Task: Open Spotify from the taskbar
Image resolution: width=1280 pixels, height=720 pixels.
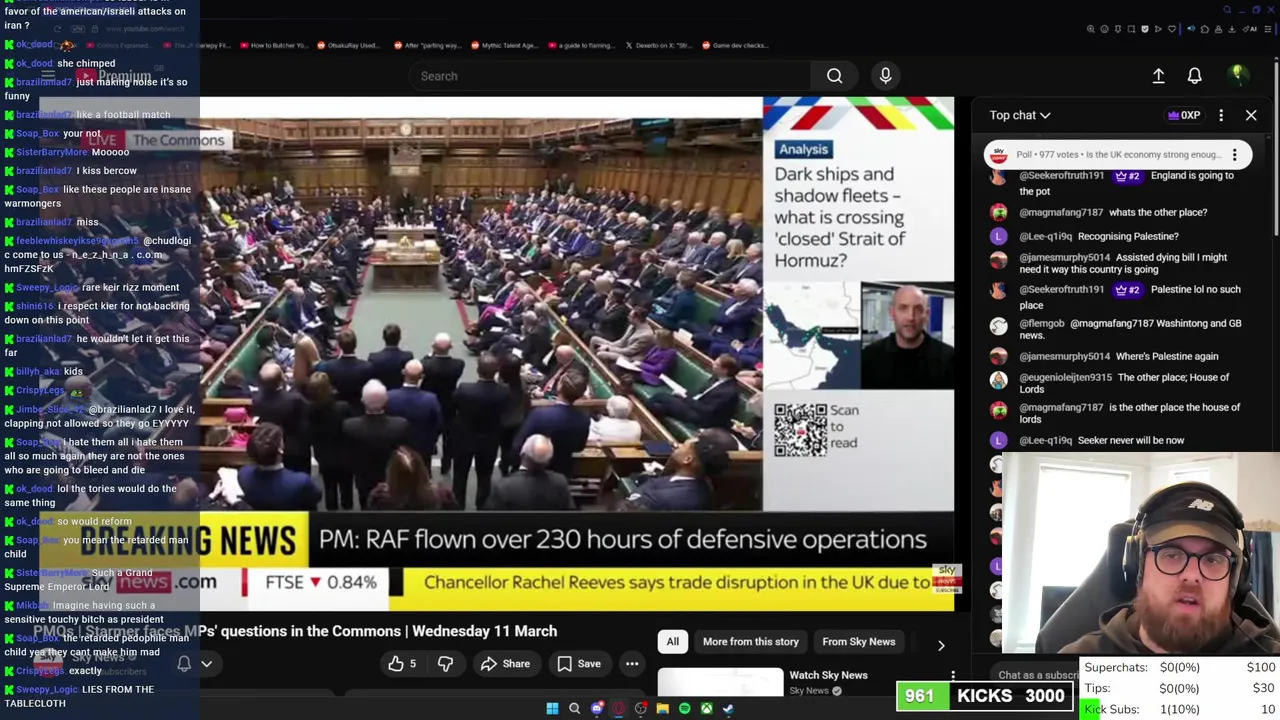Action: [684, 709]
